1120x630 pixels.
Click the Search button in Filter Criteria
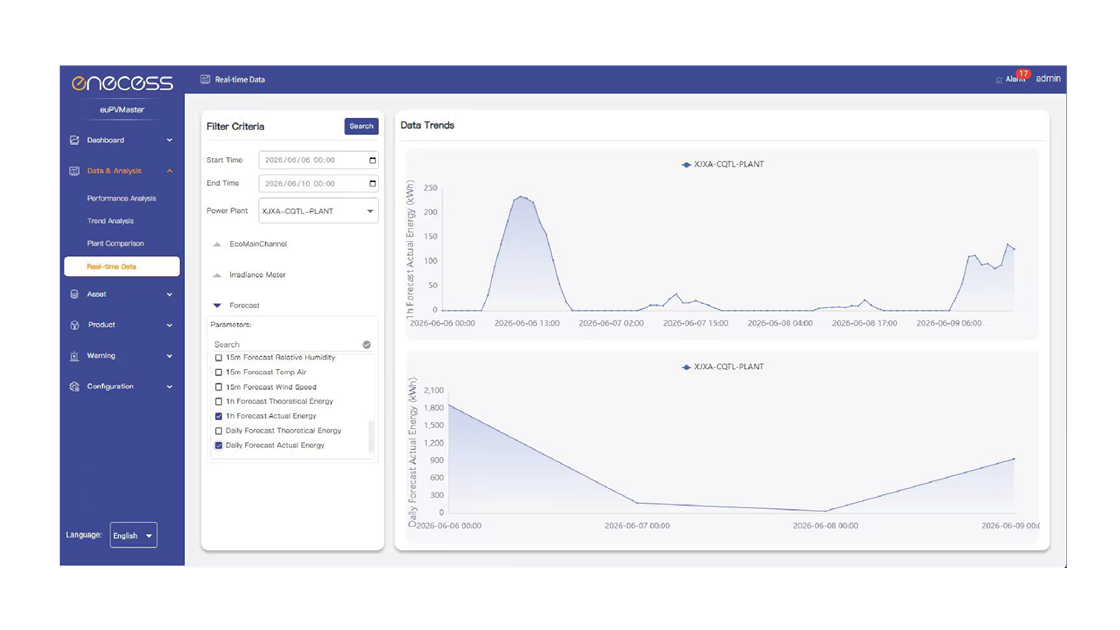[361, 126]
